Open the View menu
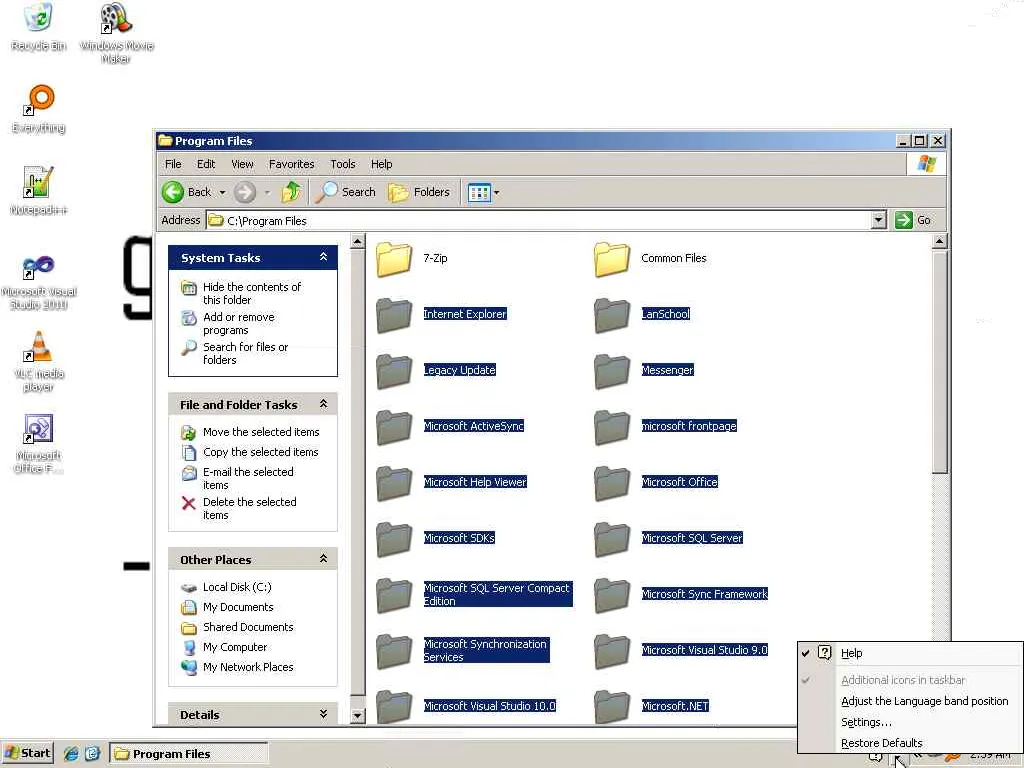This screenshot has height=768, width=1024. tap(242, 164)
